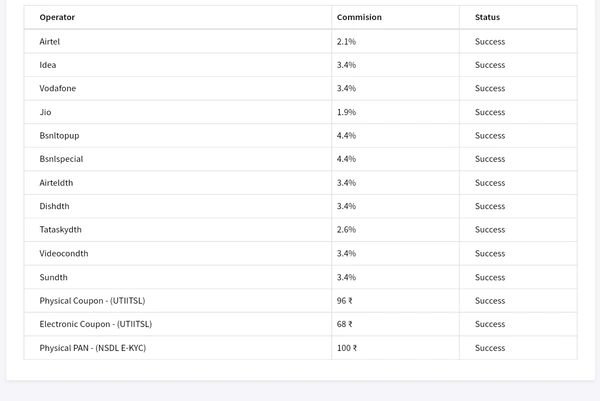Click the 4.4% commission for Bsnltopup

[x=346, y=136]
